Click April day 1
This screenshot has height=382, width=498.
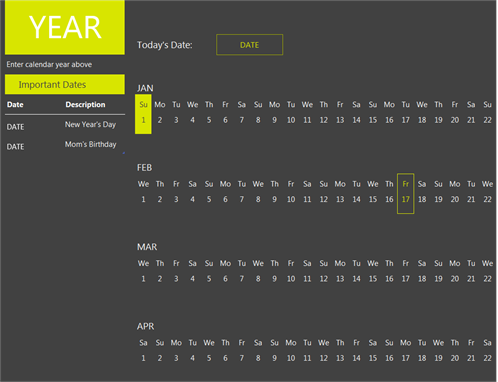pyautogui.click(x=143, y=358)
